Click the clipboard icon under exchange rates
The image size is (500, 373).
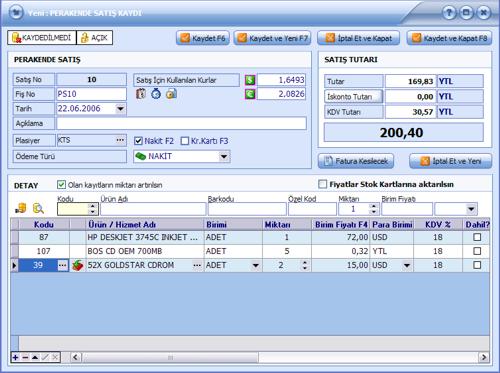141,94
